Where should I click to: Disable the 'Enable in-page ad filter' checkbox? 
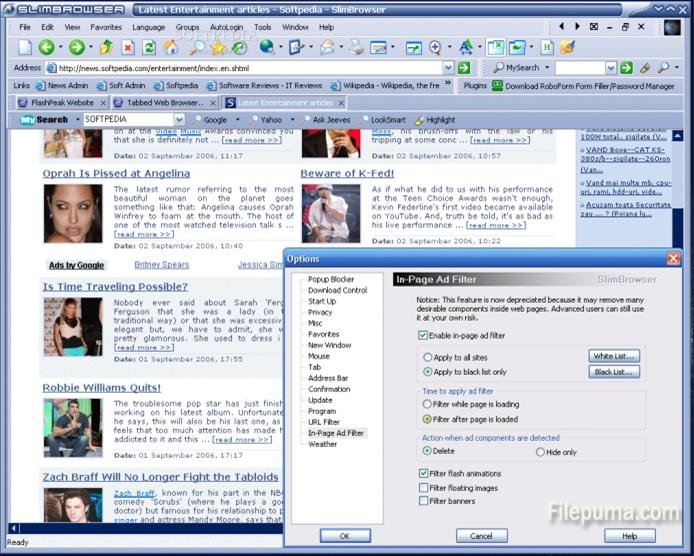[x=425, y=335]
